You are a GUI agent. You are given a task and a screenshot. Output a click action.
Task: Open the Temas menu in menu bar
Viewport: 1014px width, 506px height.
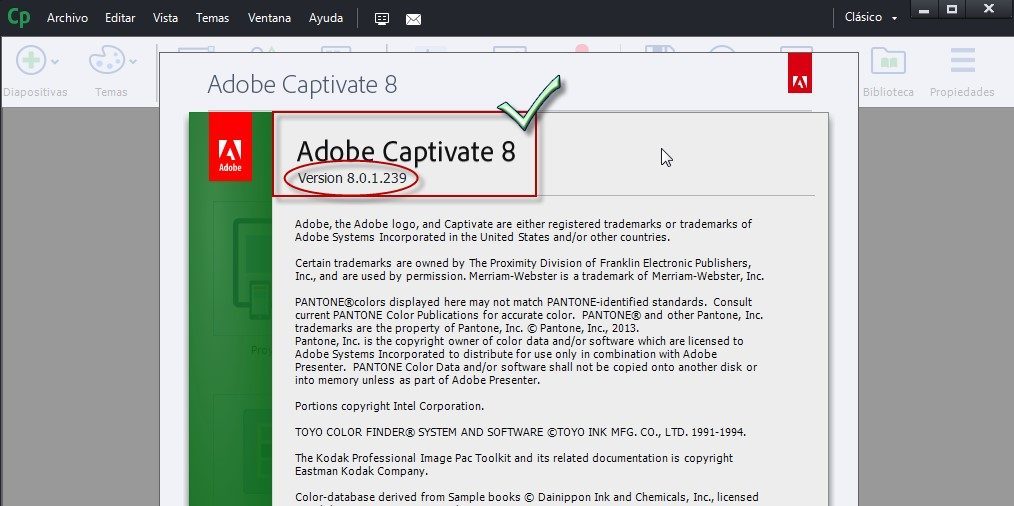pos(213,18)
